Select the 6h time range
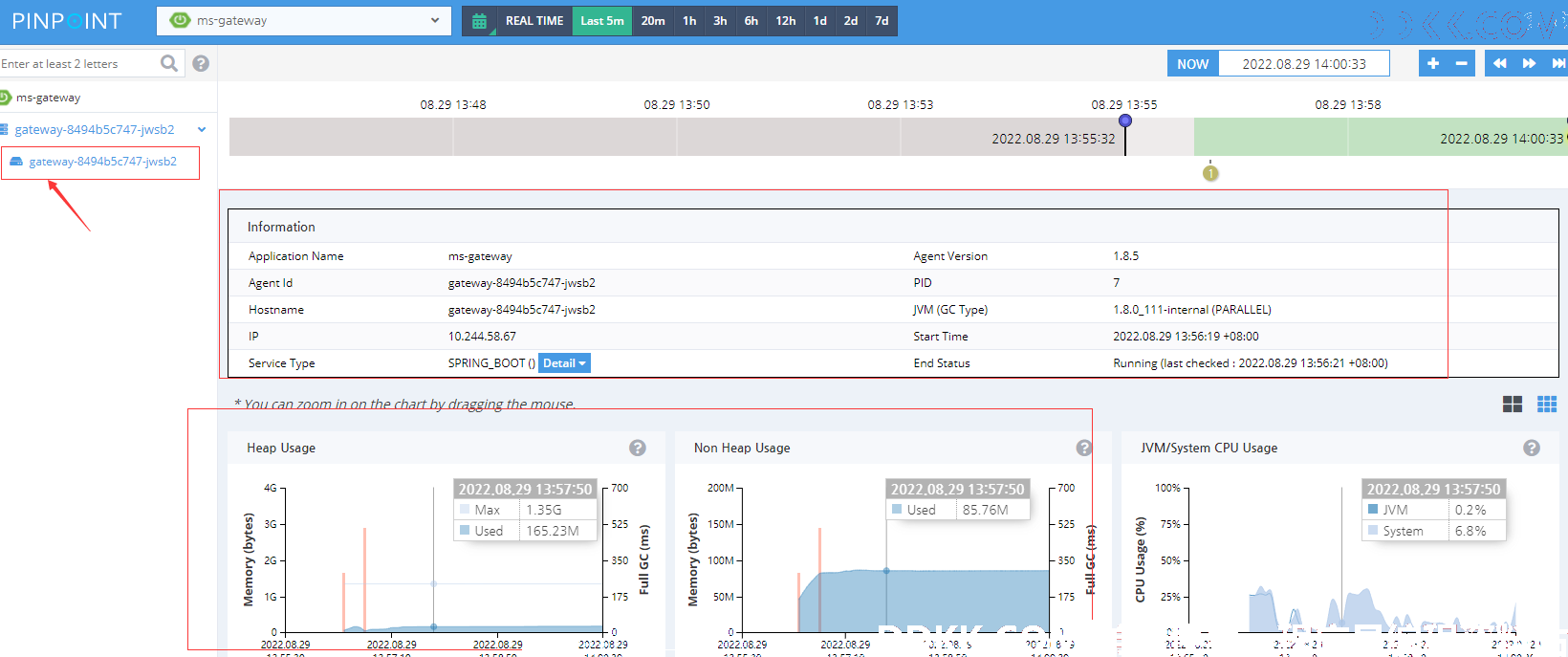 coord(751,21)
